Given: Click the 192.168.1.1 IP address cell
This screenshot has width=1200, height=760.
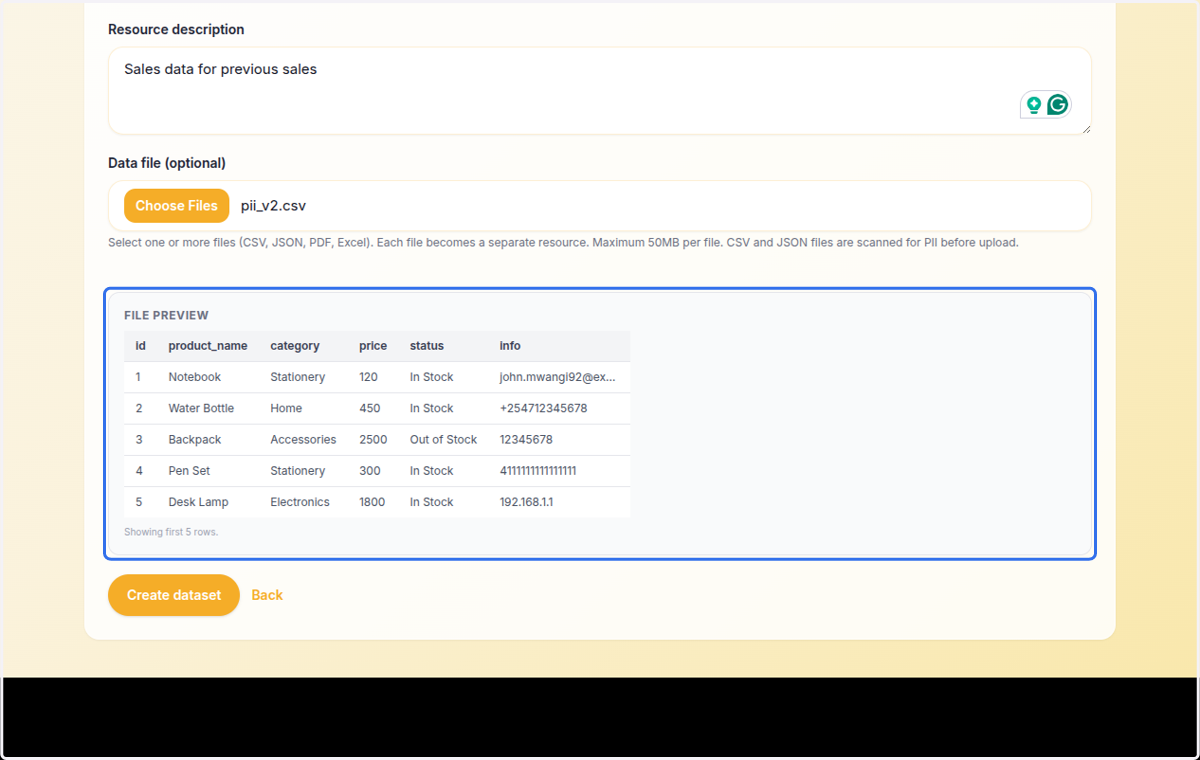Looking at the screenshot, I should click(x=526, y=502).
